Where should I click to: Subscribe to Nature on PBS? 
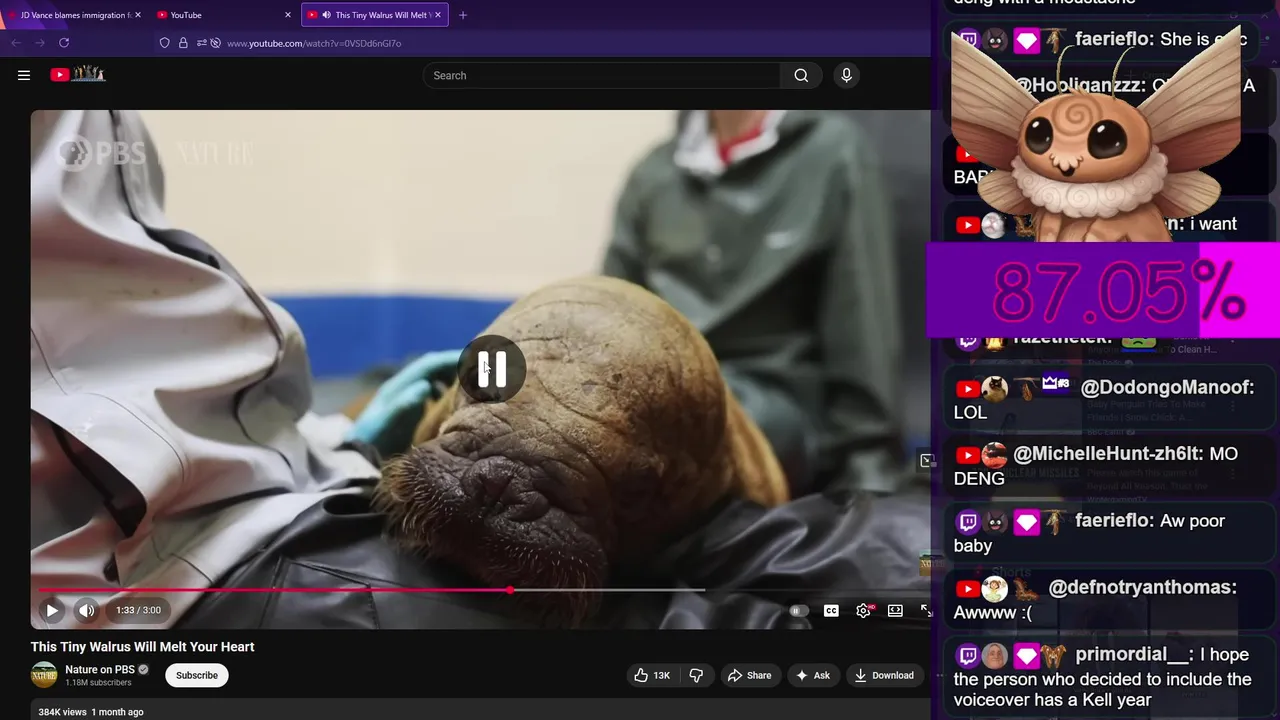197,675
